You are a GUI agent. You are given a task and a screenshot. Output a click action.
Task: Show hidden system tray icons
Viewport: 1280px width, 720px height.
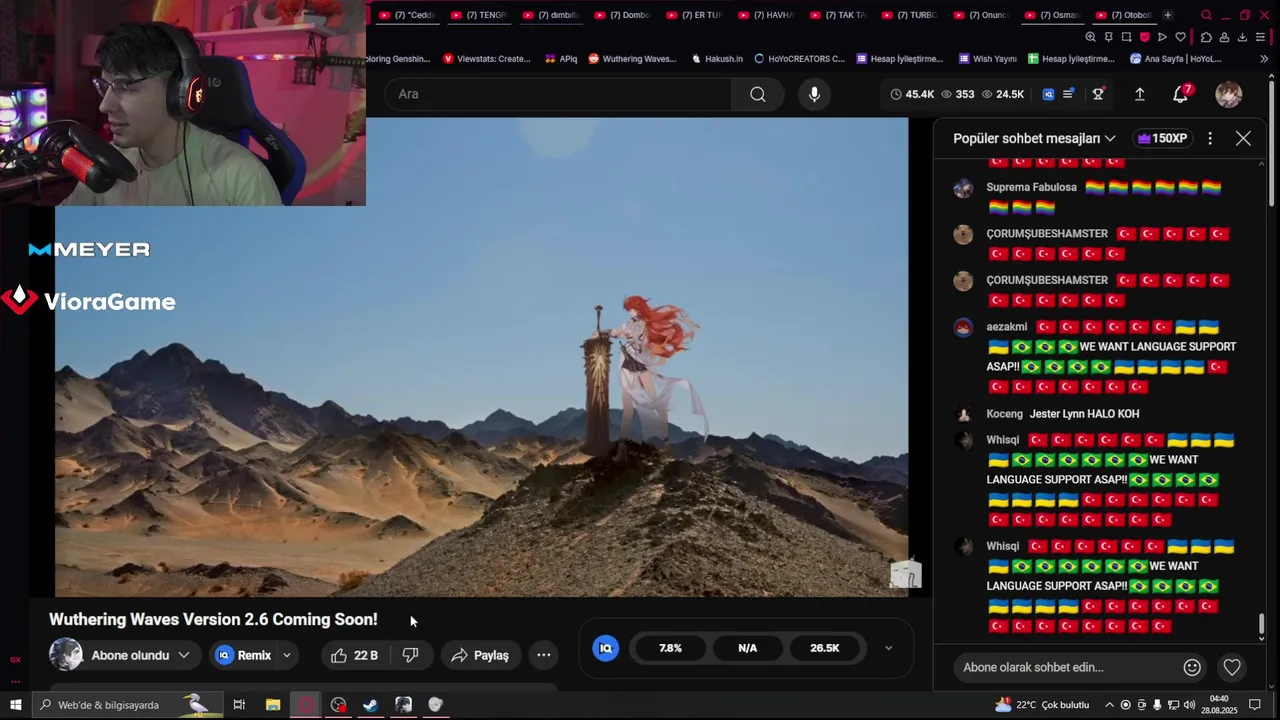point(1109,705)
